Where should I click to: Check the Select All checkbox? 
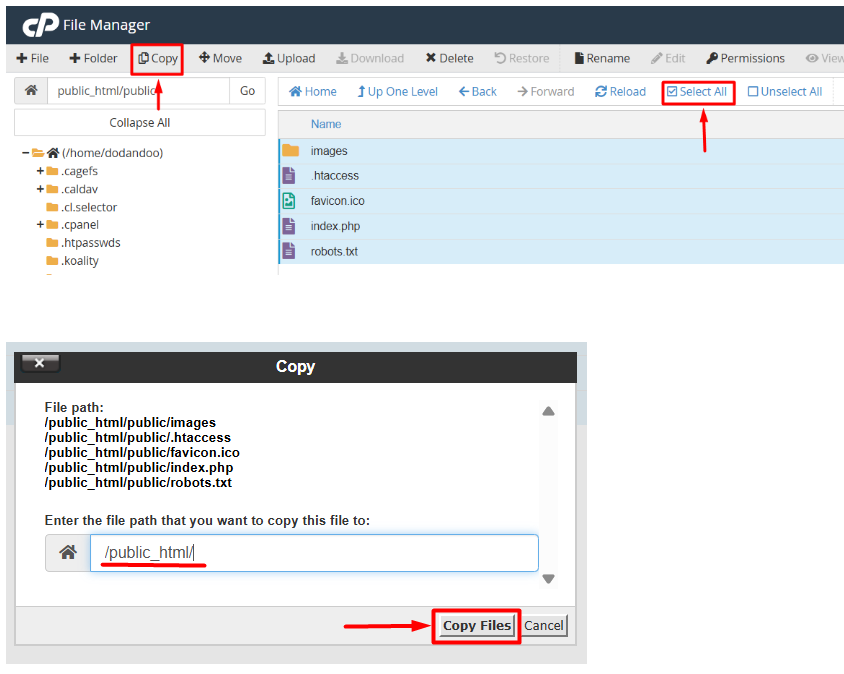coord(672,92)
